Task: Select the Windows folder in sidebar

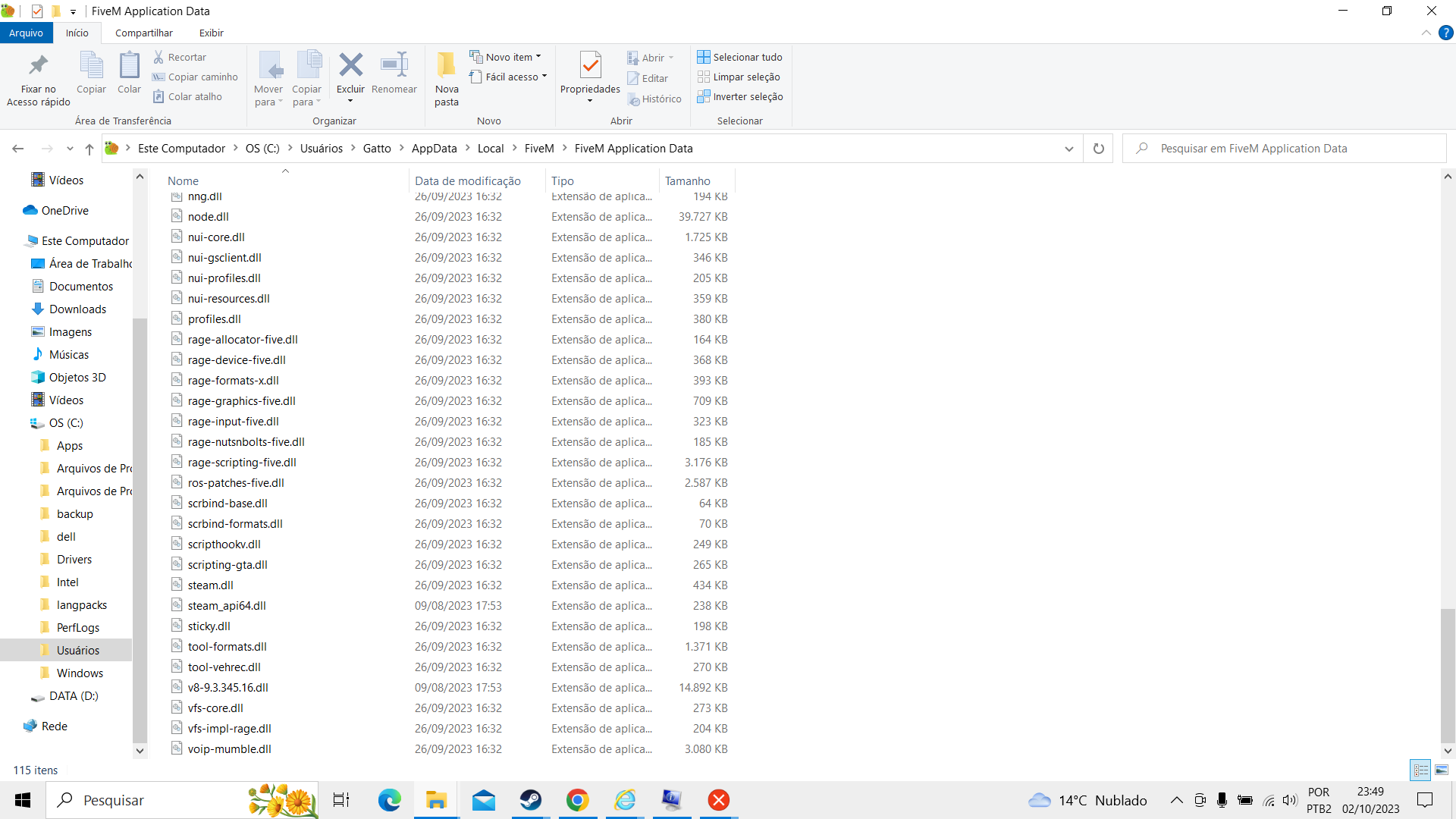Action: coord(80,673)
